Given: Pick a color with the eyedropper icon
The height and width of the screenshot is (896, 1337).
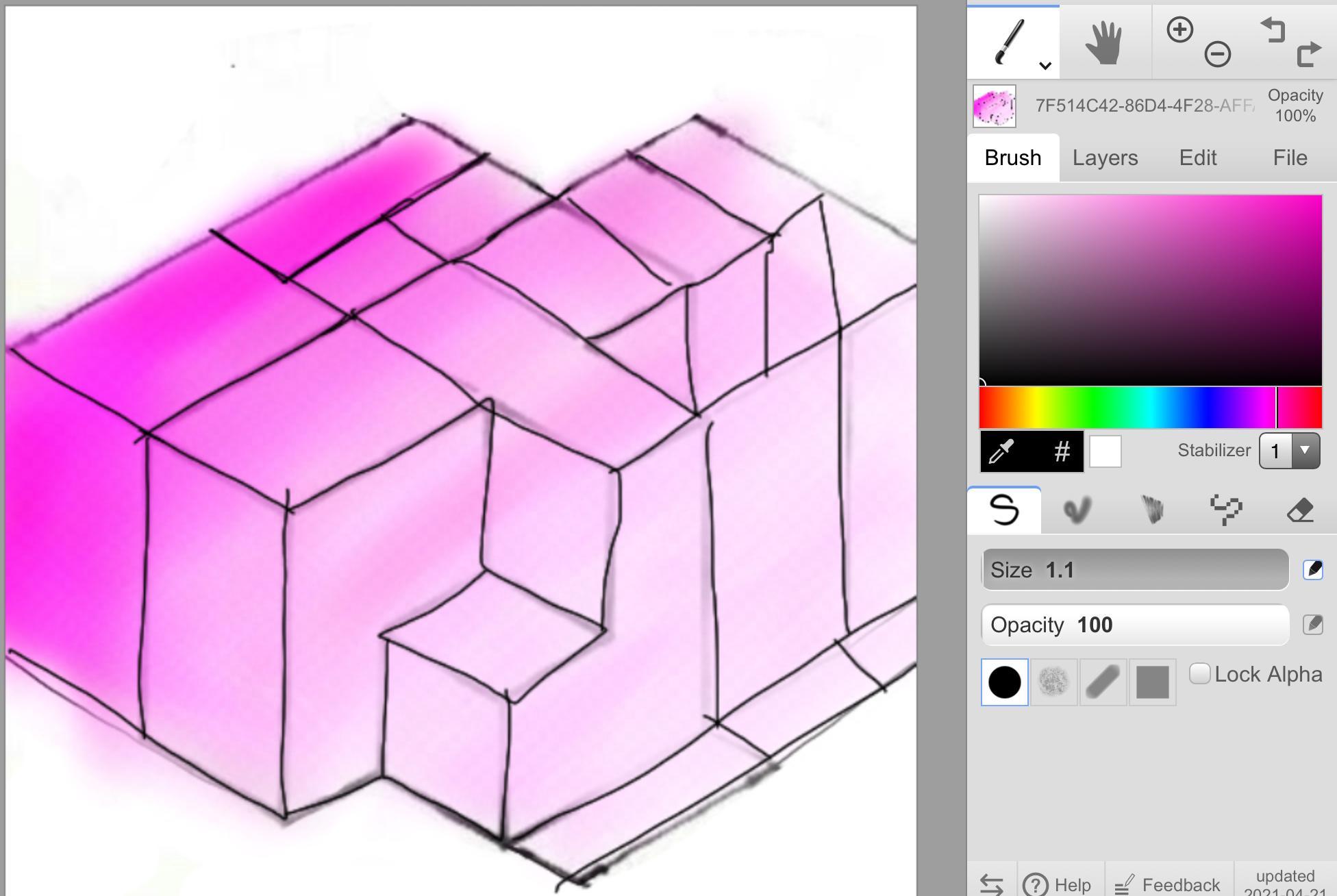Looking at the screenshot, I should pyautogui.click(x=1002, y=451).
